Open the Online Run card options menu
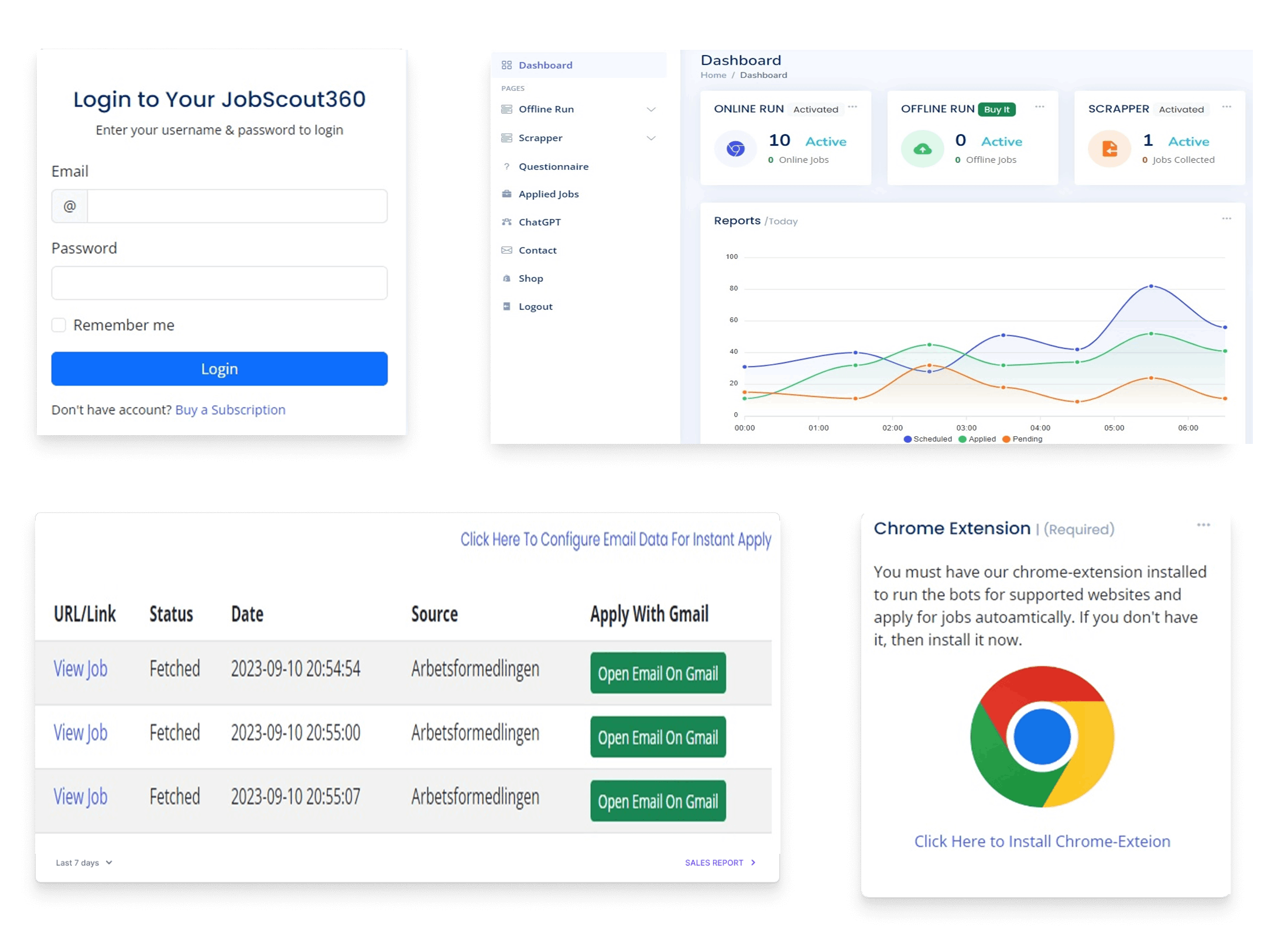Screen dimensions: 1288x937 point(852,108)
